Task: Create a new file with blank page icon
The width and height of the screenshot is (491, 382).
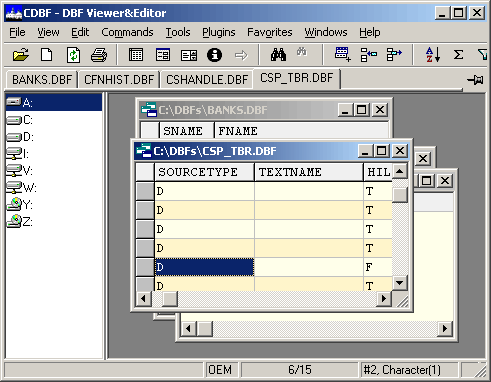Action: 46,55
